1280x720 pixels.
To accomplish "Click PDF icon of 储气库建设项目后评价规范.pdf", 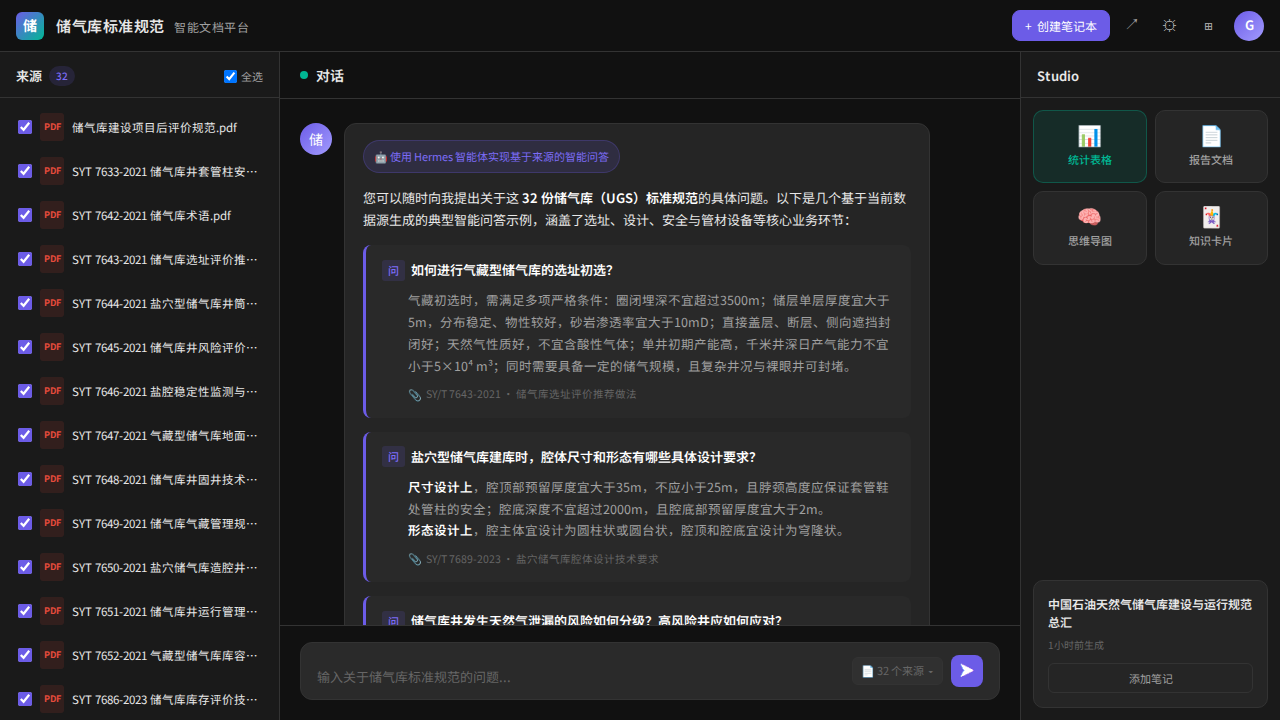I will 52,127.
